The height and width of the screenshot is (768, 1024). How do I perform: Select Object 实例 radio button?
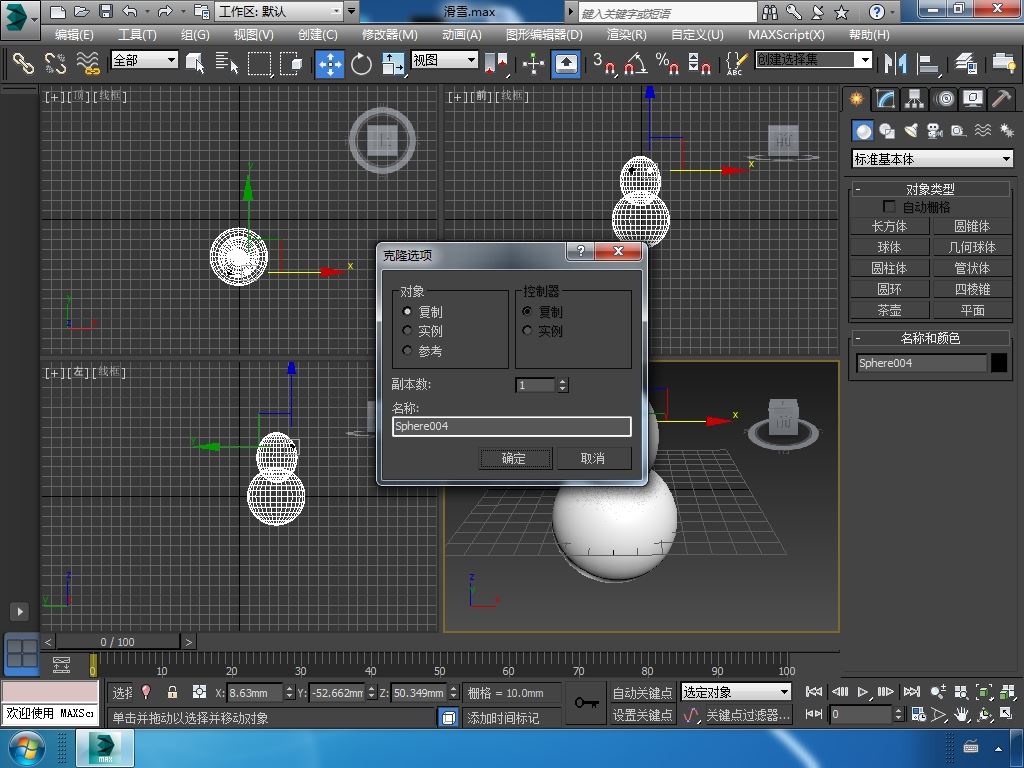tap(407, 330)
